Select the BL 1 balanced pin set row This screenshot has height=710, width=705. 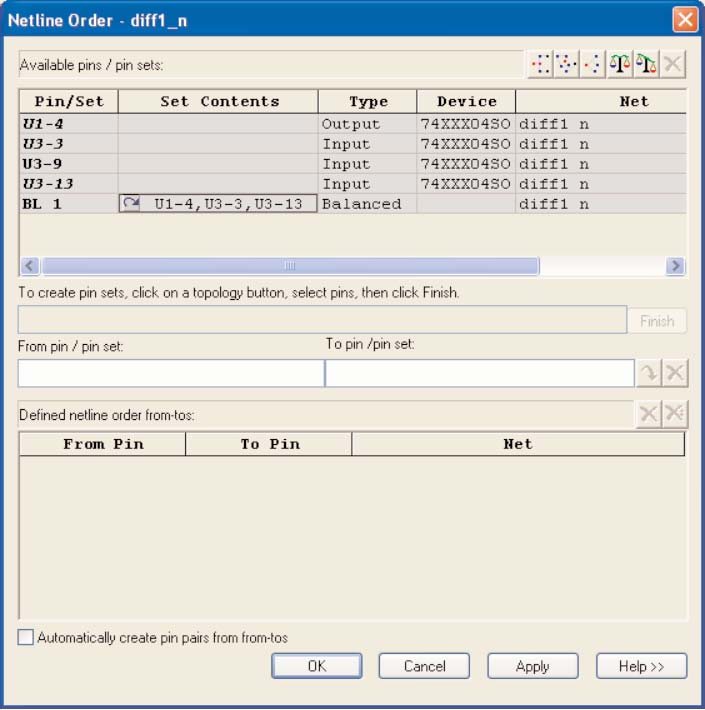pyautogui.click(x=69, y=204)
